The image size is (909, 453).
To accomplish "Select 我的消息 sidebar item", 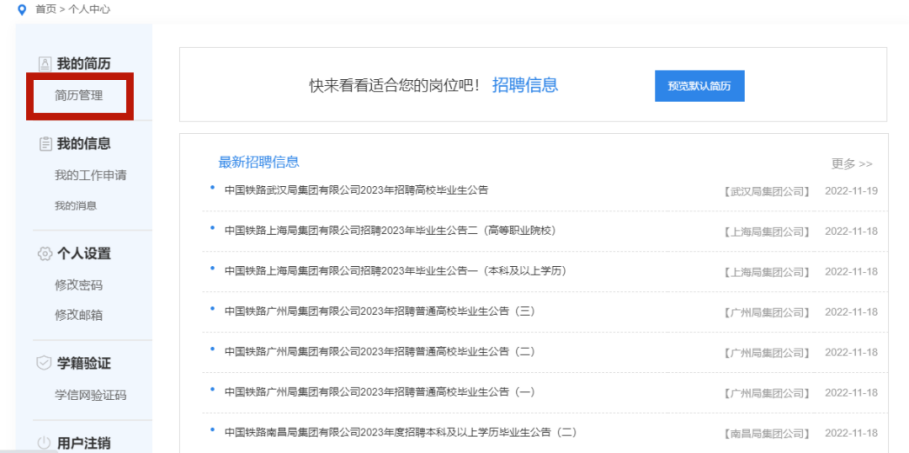I will point(76,205).
